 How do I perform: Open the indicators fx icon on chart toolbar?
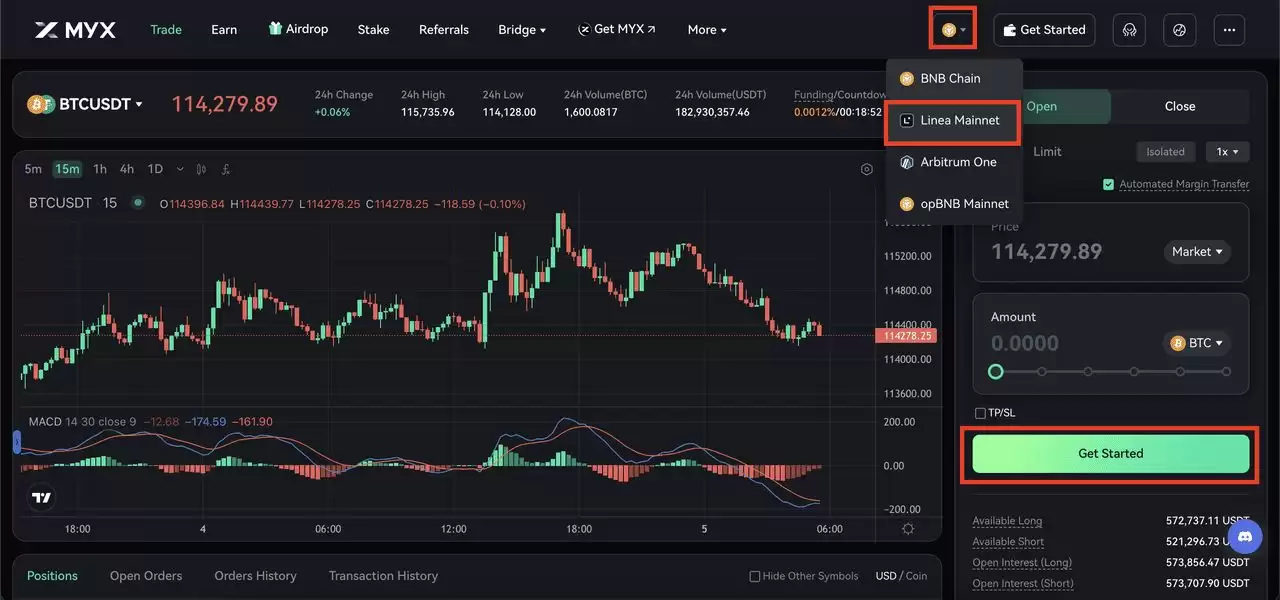226,169
